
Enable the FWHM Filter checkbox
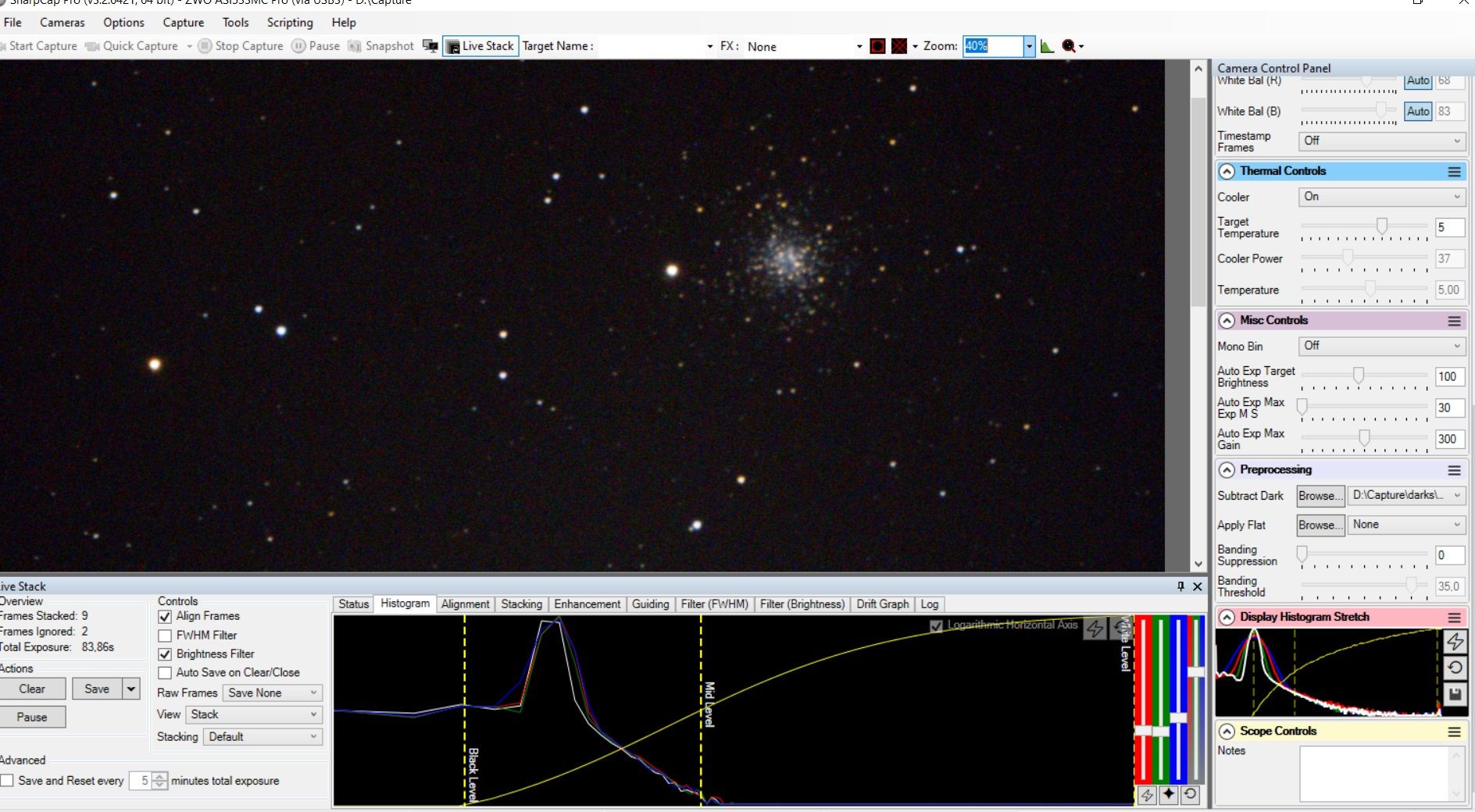click(165, 636)
